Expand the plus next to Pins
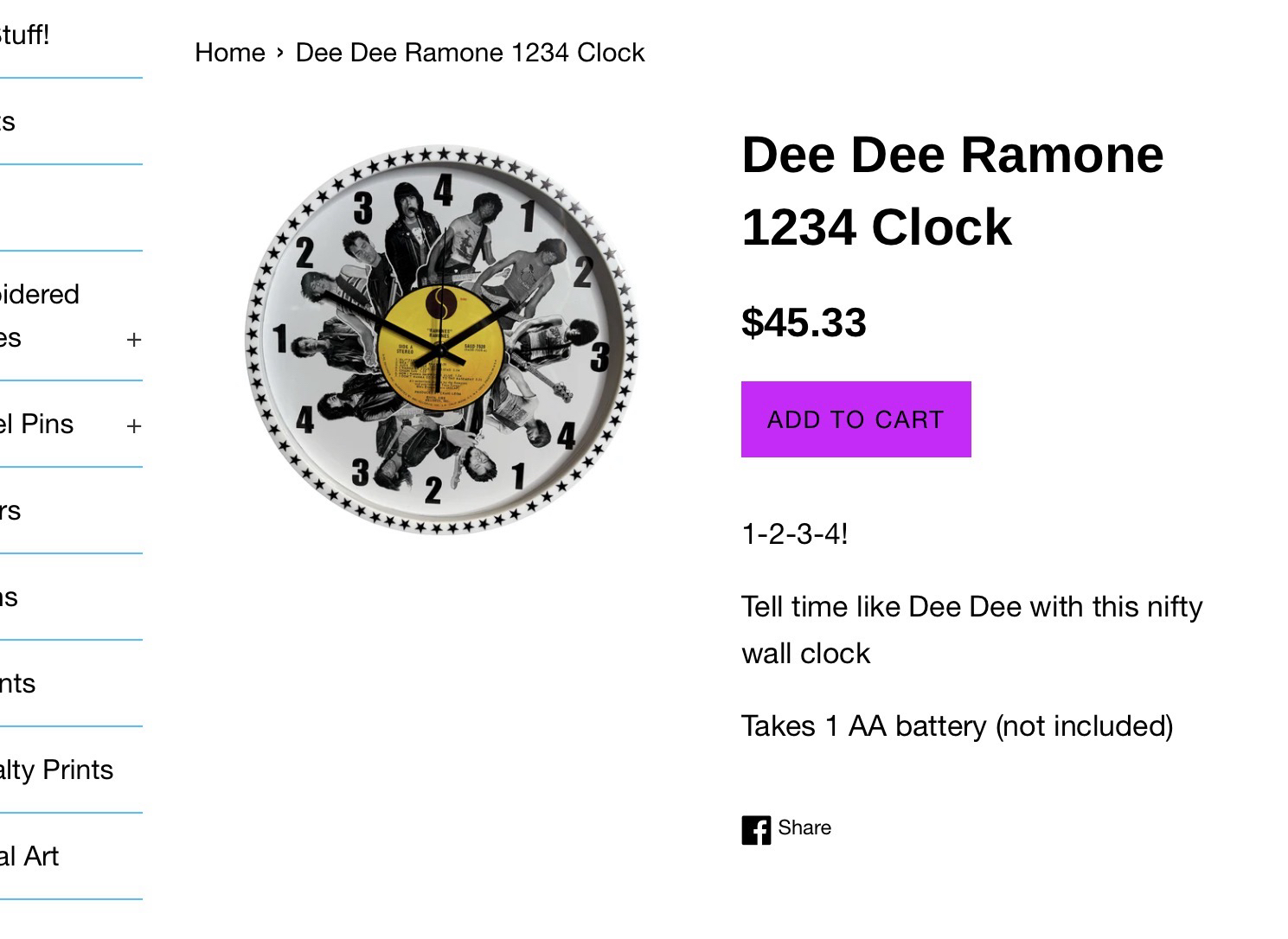The height and width of the screenshot is (939, 1288). [133, 425]
